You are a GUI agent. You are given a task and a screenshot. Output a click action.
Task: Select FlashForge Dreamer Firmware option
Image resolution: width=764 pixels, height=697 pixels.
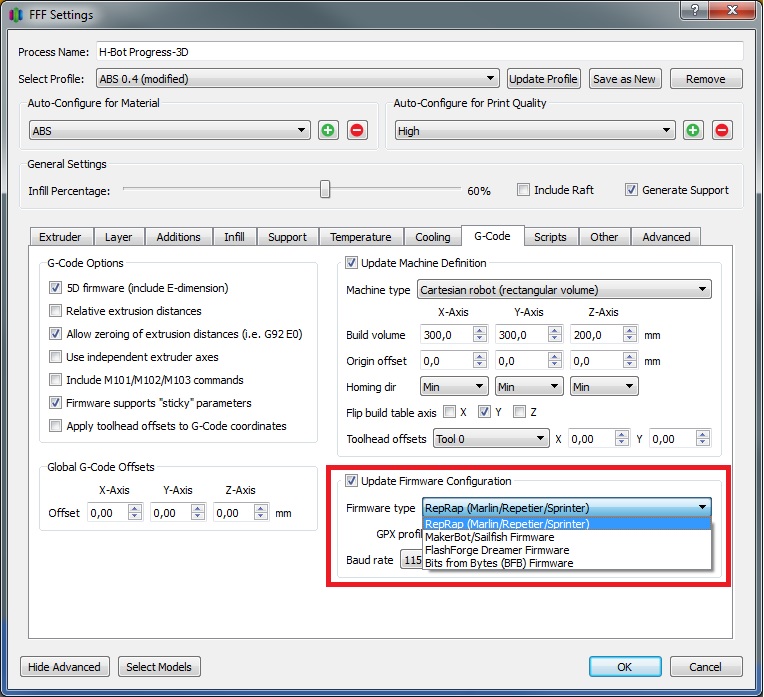[497, 550]
